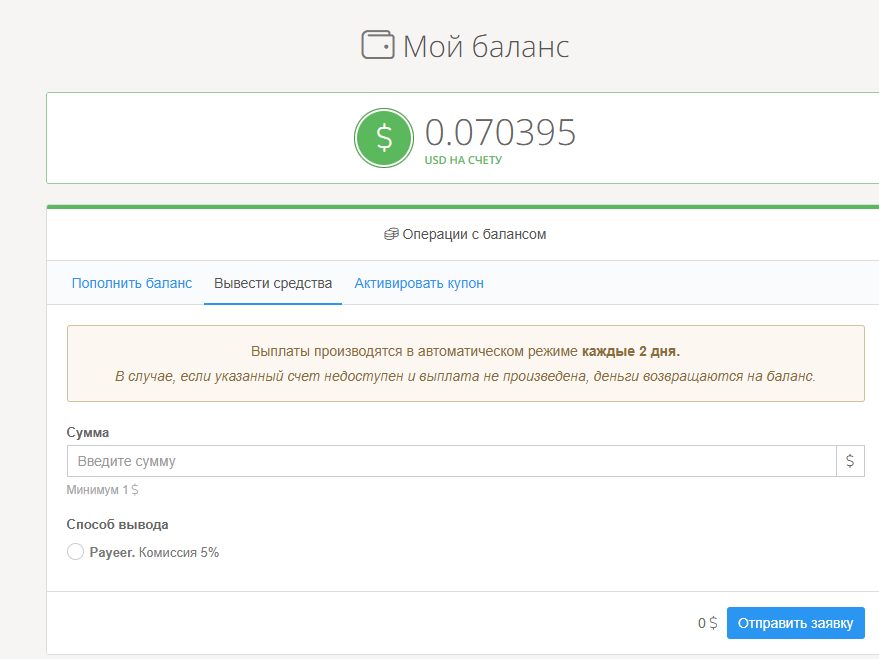Click the Мой баланс page heading
879x659 pixels.
pyautogui.click(x=486, y=46)
